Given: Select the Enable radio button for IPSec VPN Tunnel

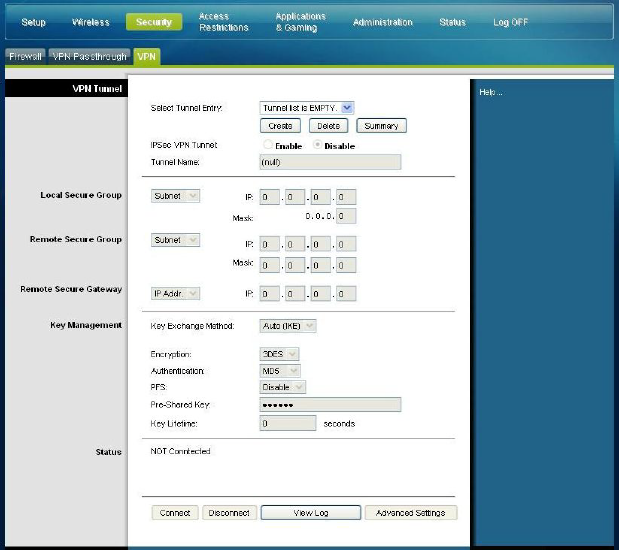Looking at the screenshot, I should (x=267, y=146).
